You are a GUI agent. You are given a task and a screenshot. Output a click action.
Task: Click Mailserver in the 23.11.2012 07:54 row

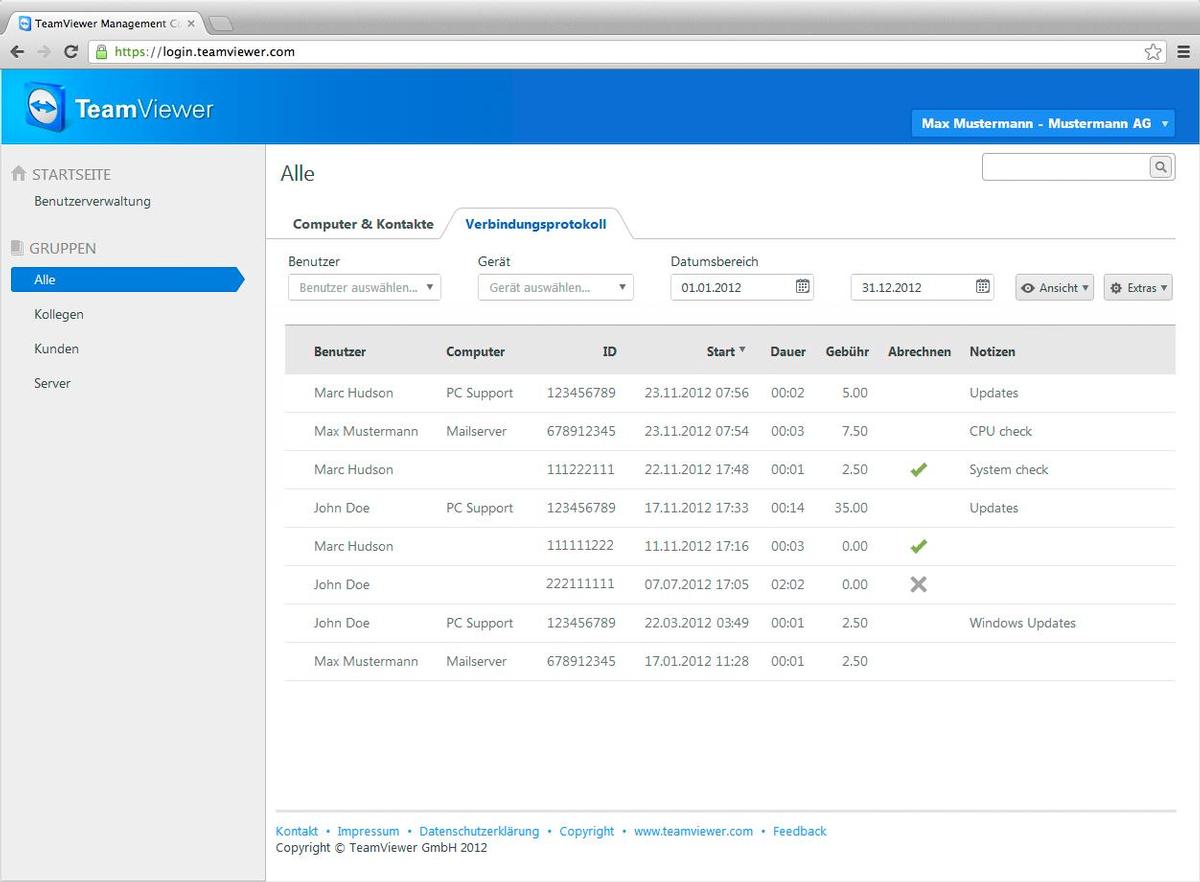click(476, 431)
